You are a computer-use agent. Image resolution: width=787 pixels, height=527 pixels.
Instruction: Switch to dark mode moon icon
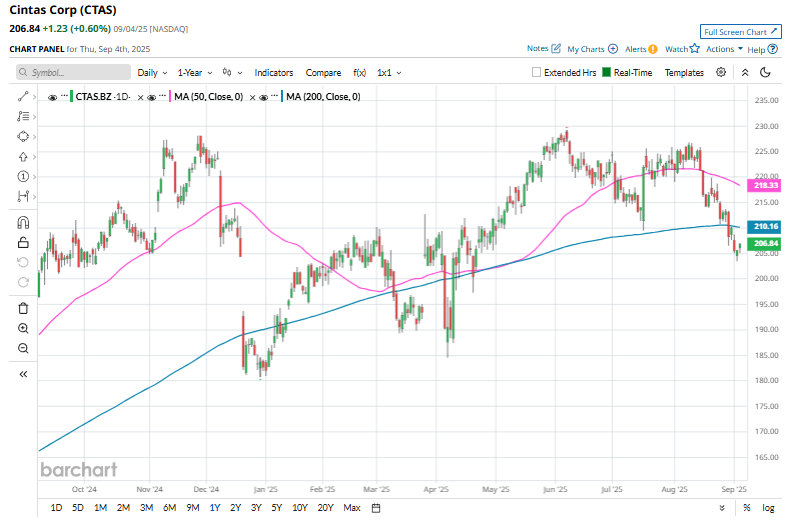point(765,72)
